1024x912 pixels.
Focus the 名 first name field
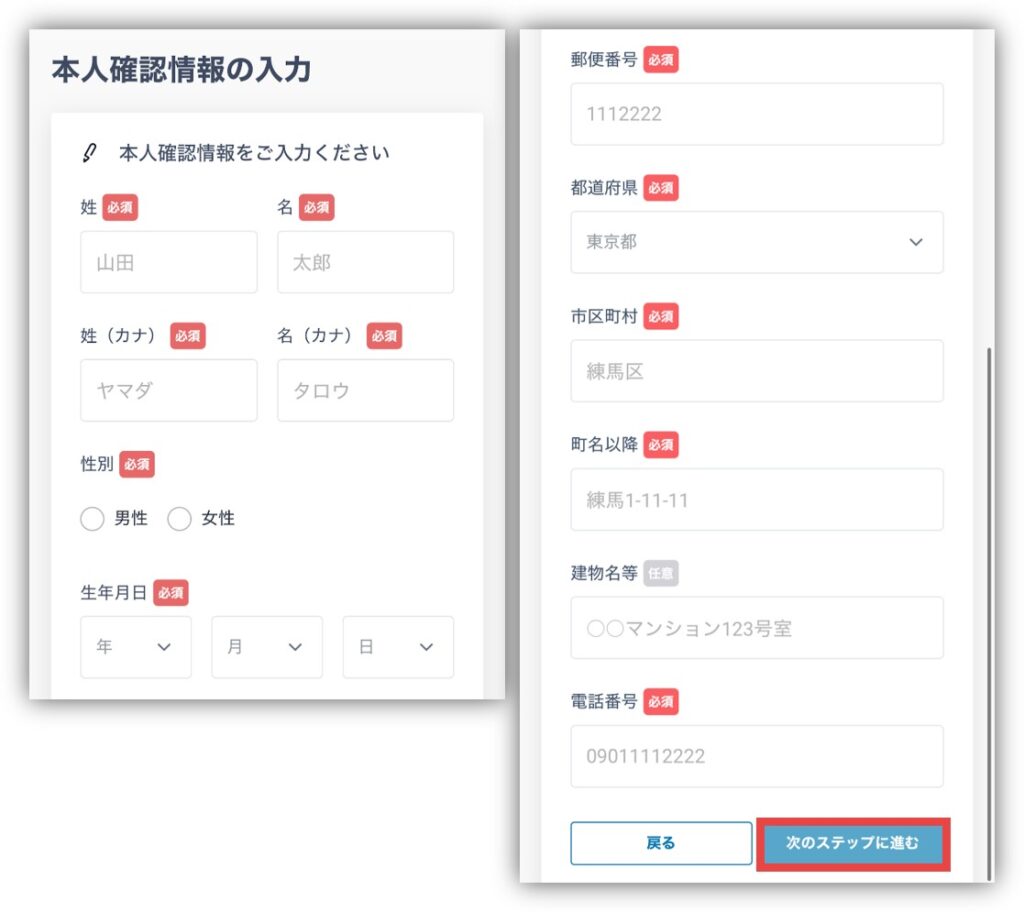365,263
